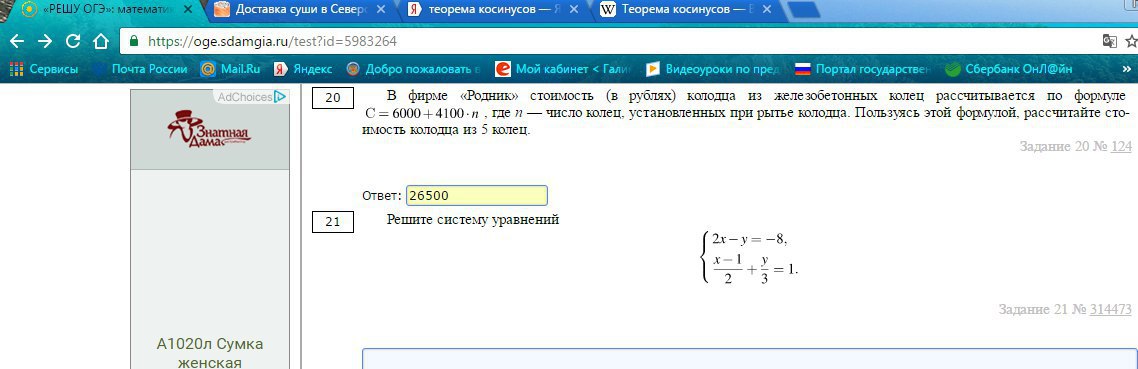Screen dimensions: 1138x369
Task: Click the address bar URL
Action: click(272, 41)
